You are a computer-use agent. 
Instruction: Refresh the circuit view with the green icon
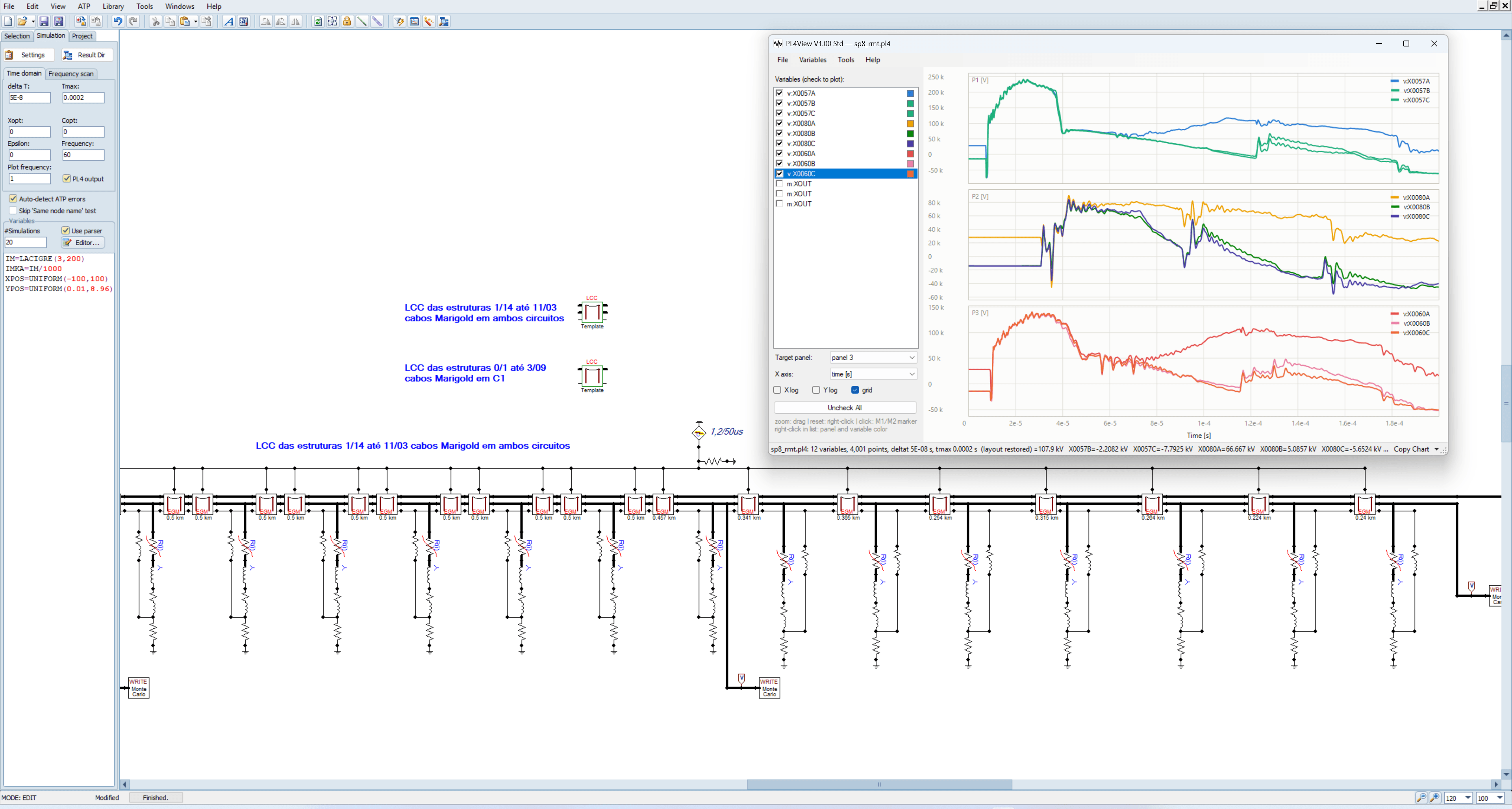pos(317,22)
